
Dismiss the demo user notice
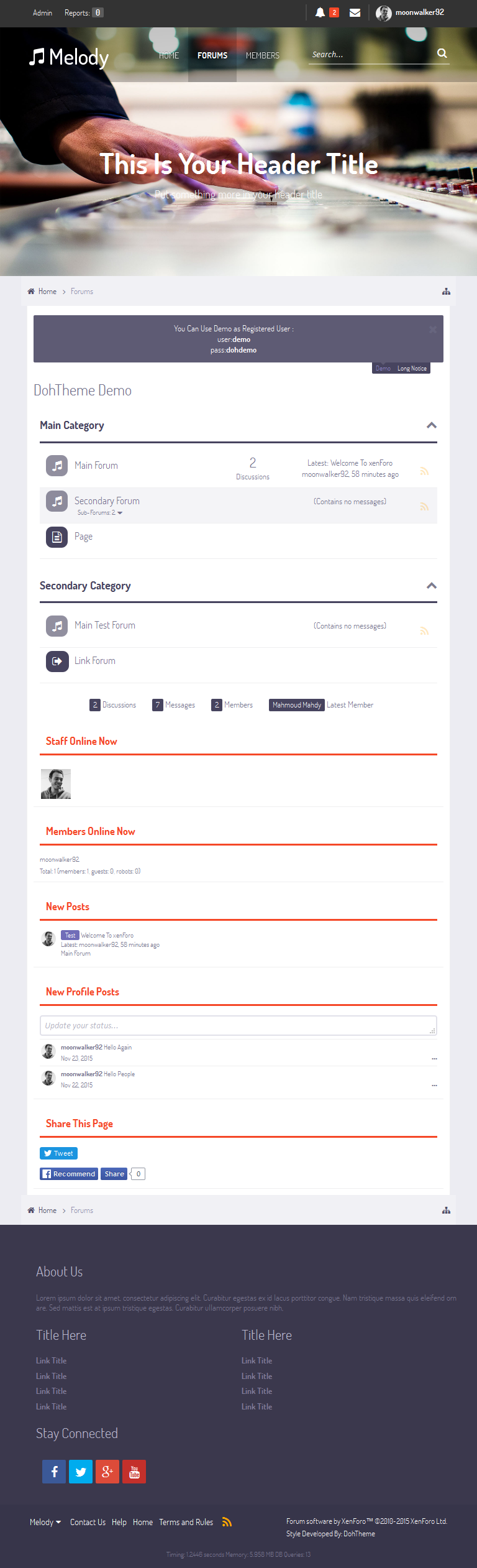pyautogui.click(x=433, y=330)
